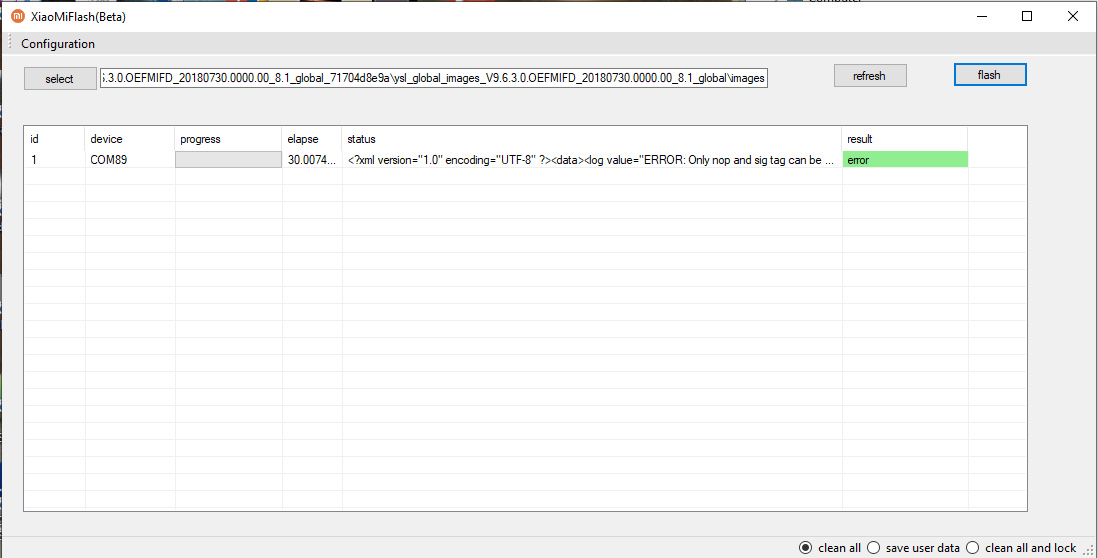Click the refresh button

(870, 76)
